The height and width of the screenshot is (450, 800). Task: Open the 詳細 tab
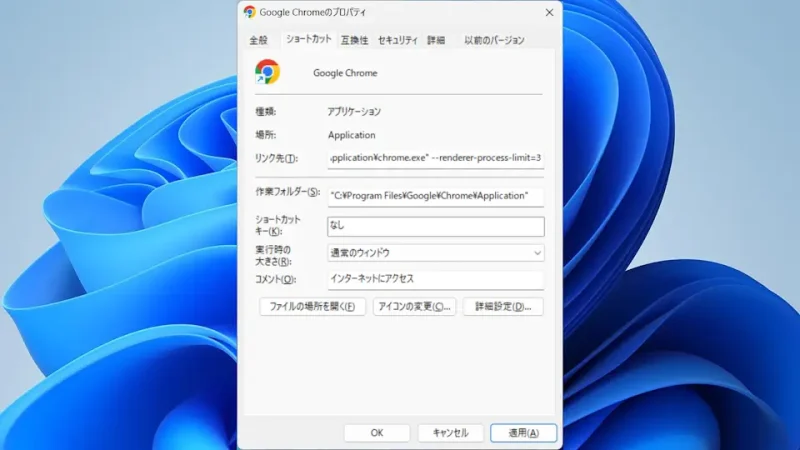tap(436, 40)
